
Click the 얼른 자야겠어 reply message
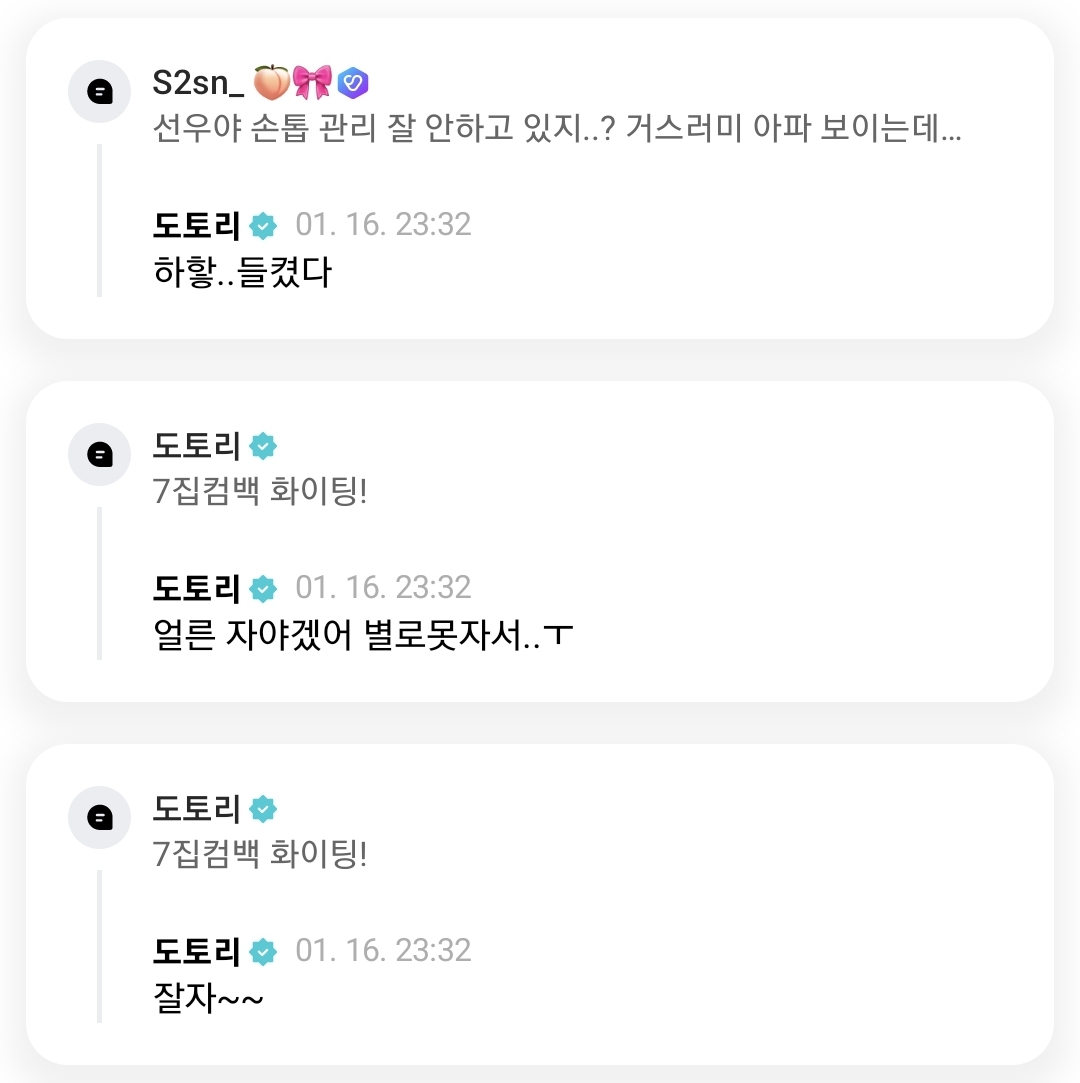coord(365,635)
